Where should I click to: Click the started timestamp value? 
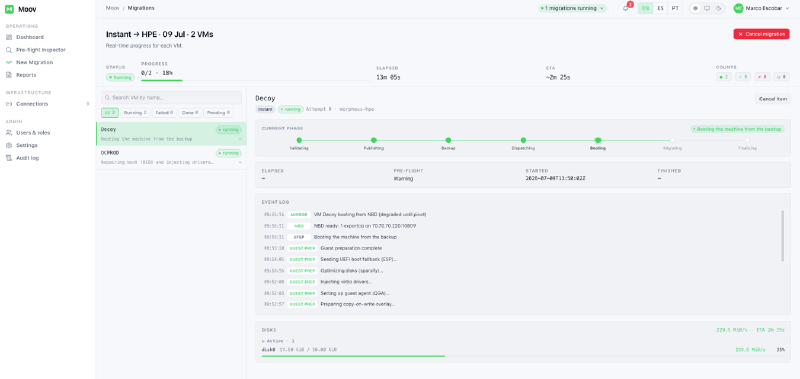coord(555,179)
